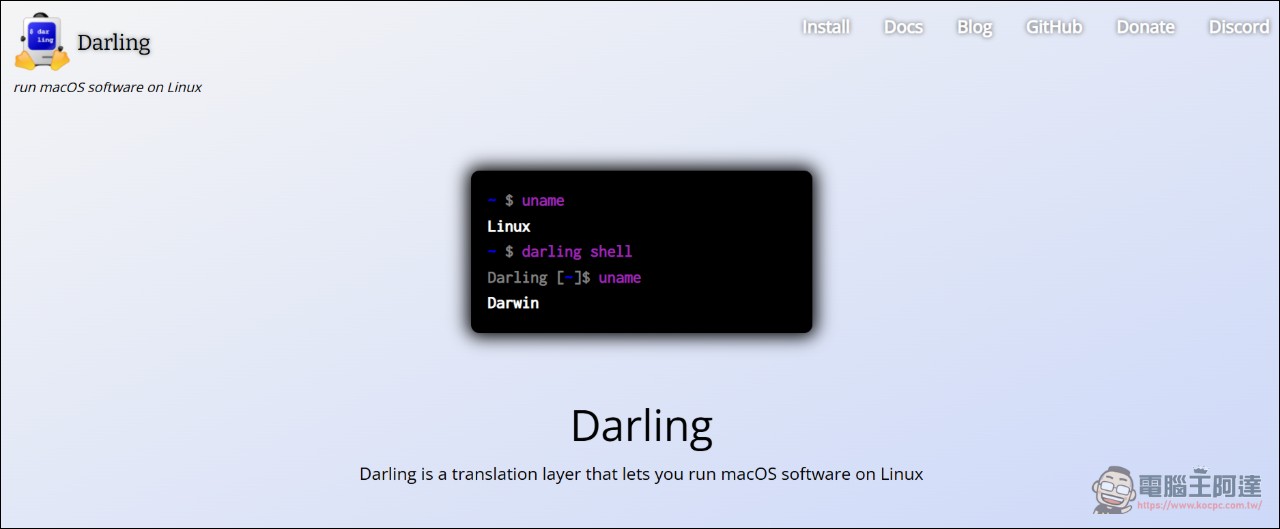Screen dimensions: 1280x529
Task: Visit the GitHub navigation link
Action: [1054, 27]
